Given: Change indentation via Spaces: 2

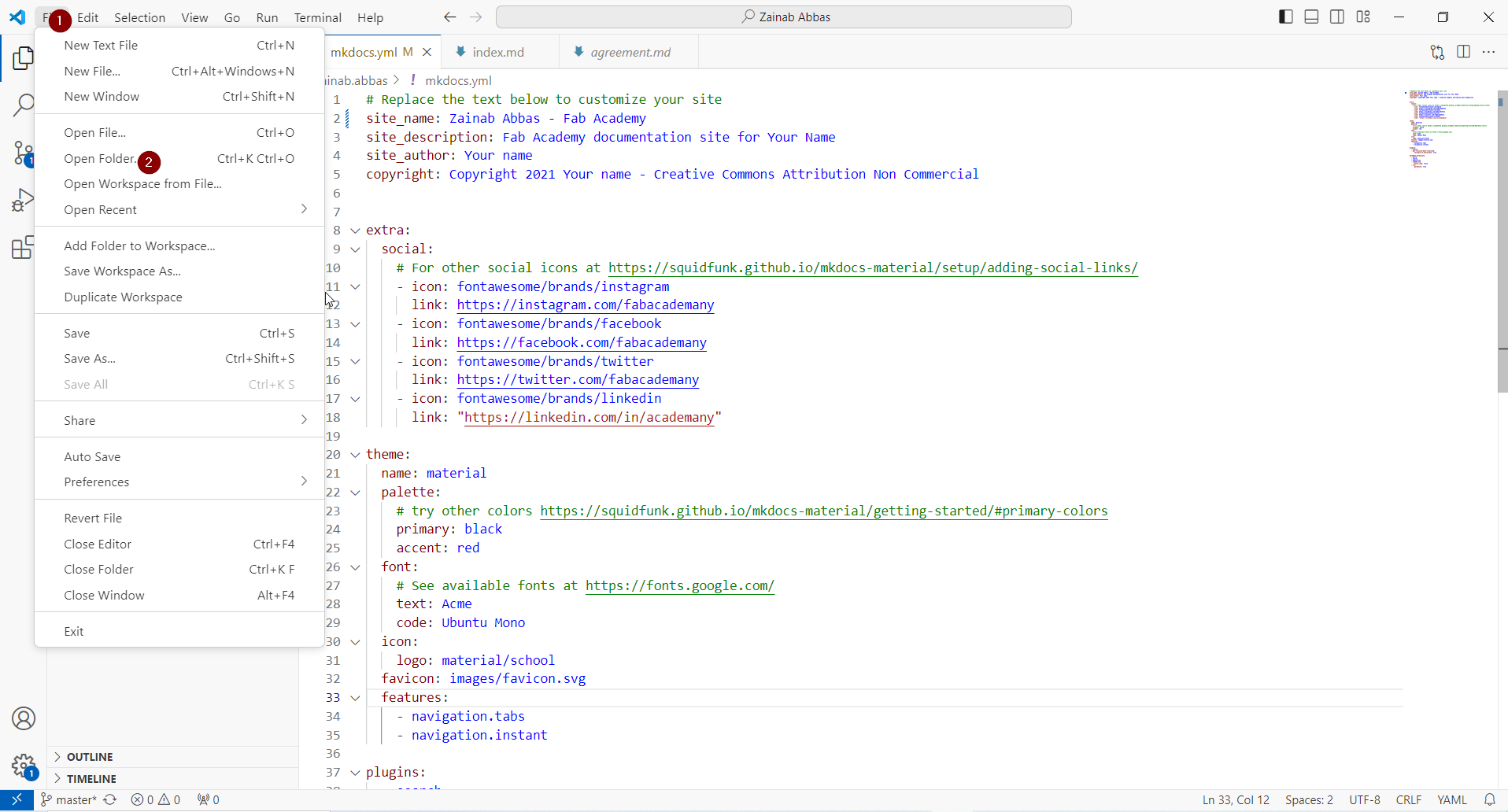Looking at the screenshot, I should pos(1309,799).
